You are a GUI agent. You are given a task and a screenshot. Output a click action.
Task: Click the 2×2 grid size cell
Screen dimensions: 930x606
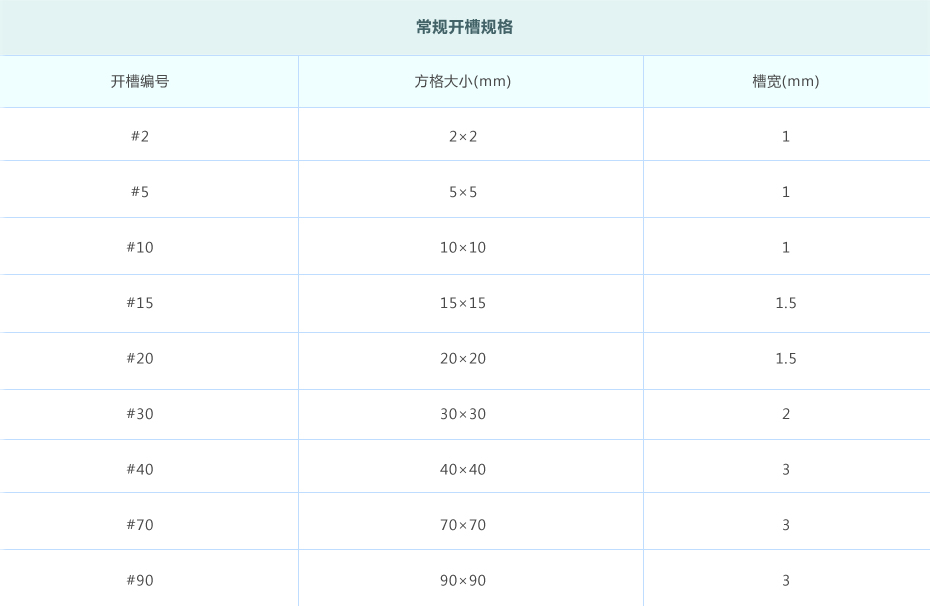pos(463,136)
